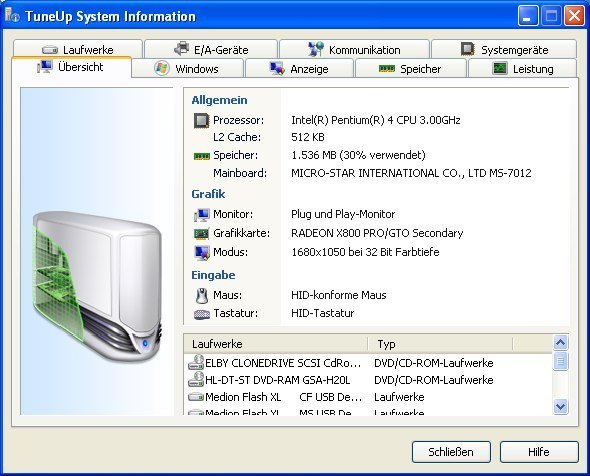Click the drive list scroll up arrow
This screenshot has height=476, width=590.
(x=560, y=342)
